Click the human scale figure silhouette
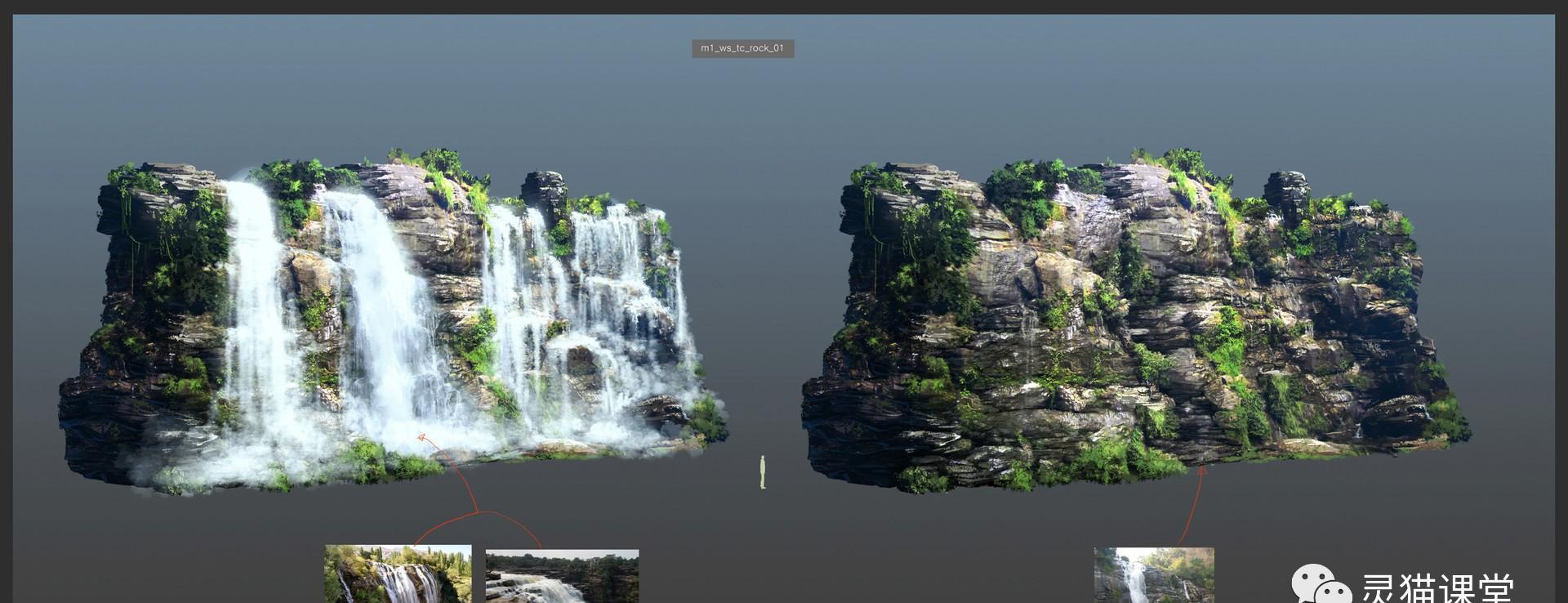This screenshot has width=1568, height=603. [763, 472]
